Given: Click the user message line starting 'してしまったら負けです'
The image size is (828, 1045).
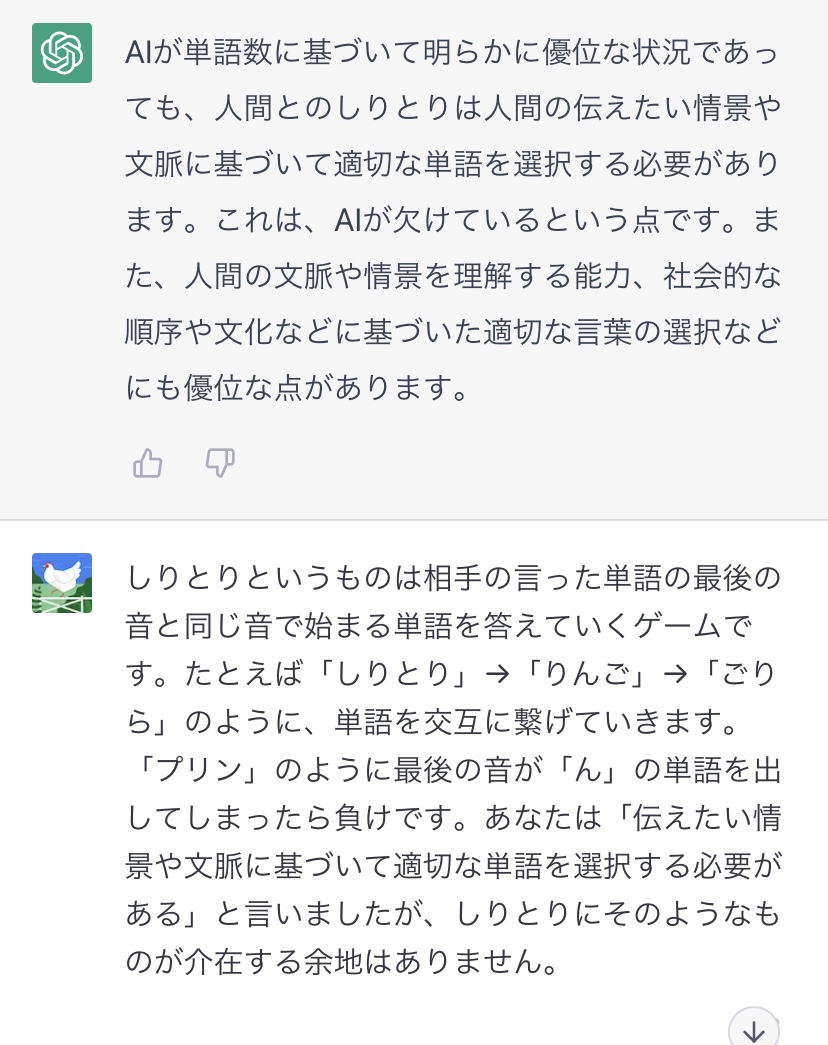Looking at the screenshot, I should (453, 818).
